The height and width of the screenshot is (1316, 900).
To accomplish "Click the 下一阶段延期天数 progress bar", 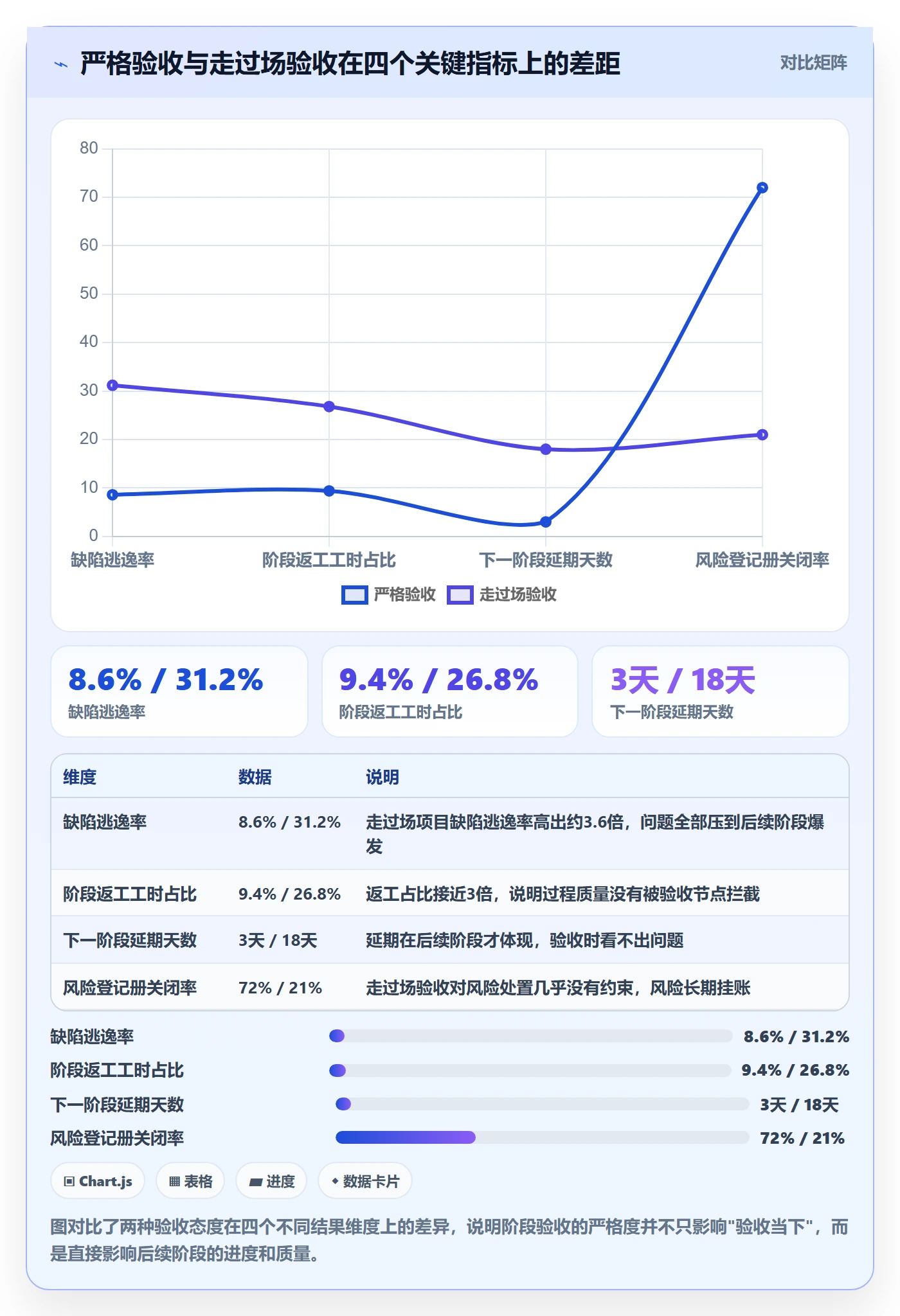I will [542, 1104].
